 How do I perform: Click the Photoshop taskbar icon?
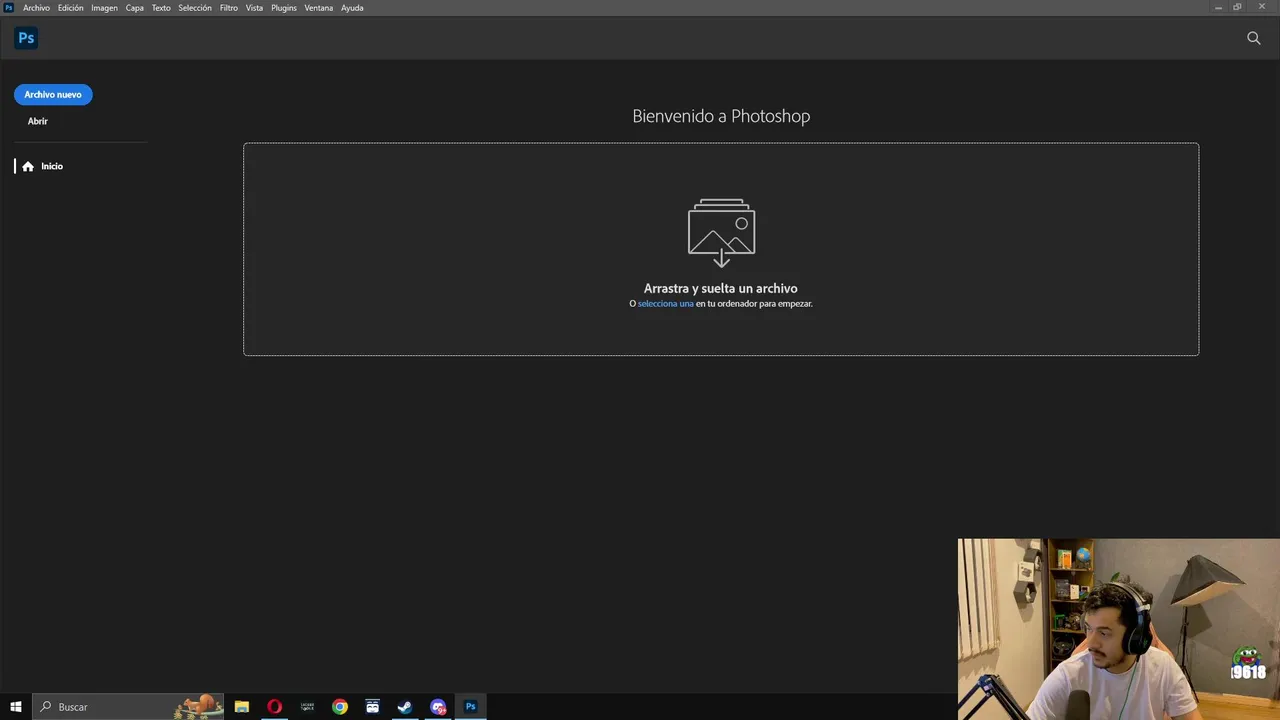pos(470,707)
